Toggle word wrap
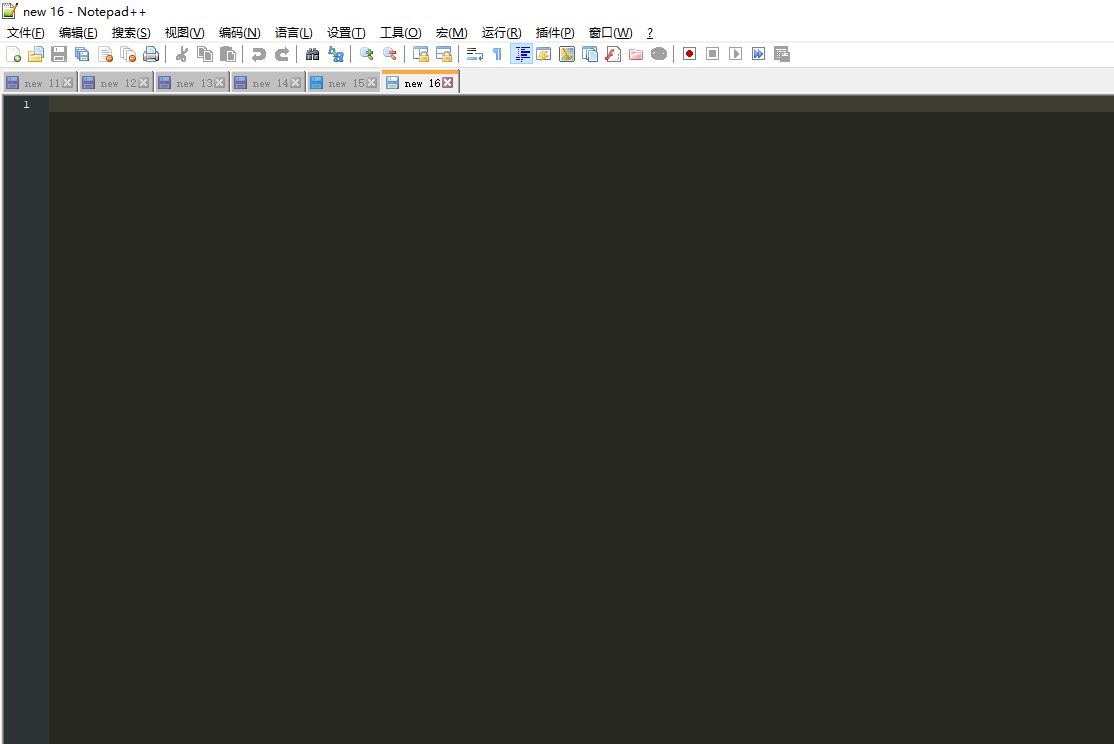This screenshot has width=1114, height=744. [x=475, y=54]
